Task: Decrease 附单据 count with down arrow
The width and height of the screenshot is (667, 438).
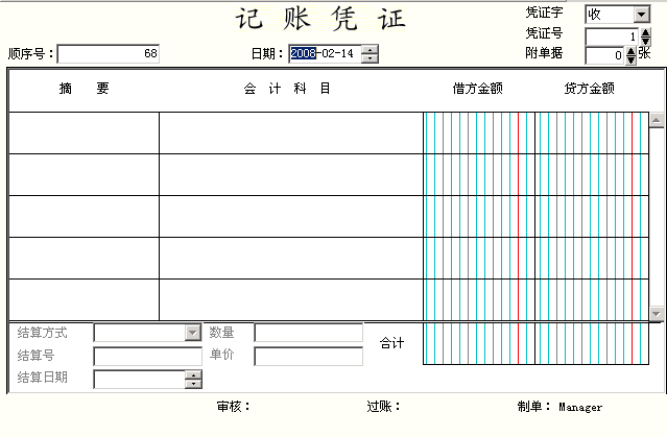Action: coord(632,60)
